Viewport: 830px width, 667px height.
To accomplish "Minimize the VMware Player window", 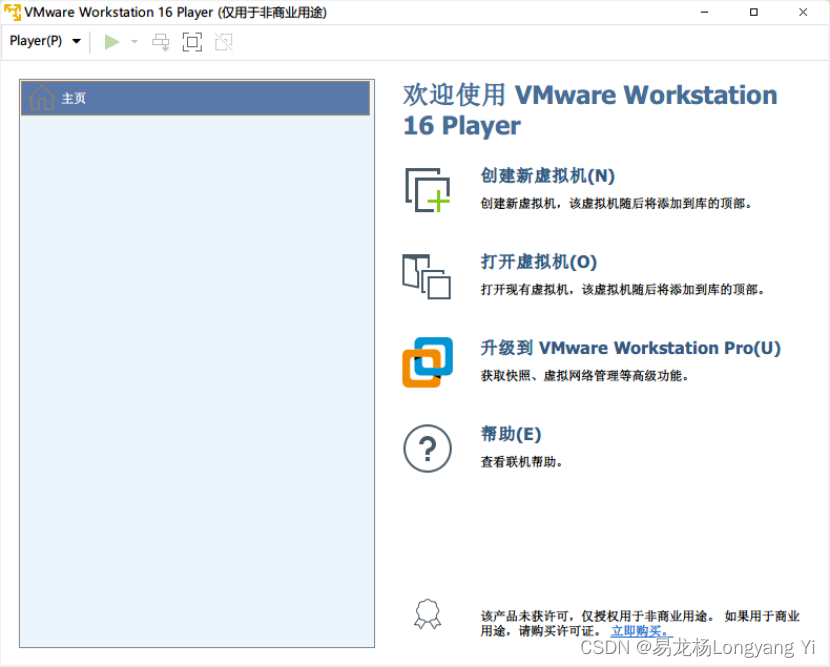I will click(x=705, y=12).
